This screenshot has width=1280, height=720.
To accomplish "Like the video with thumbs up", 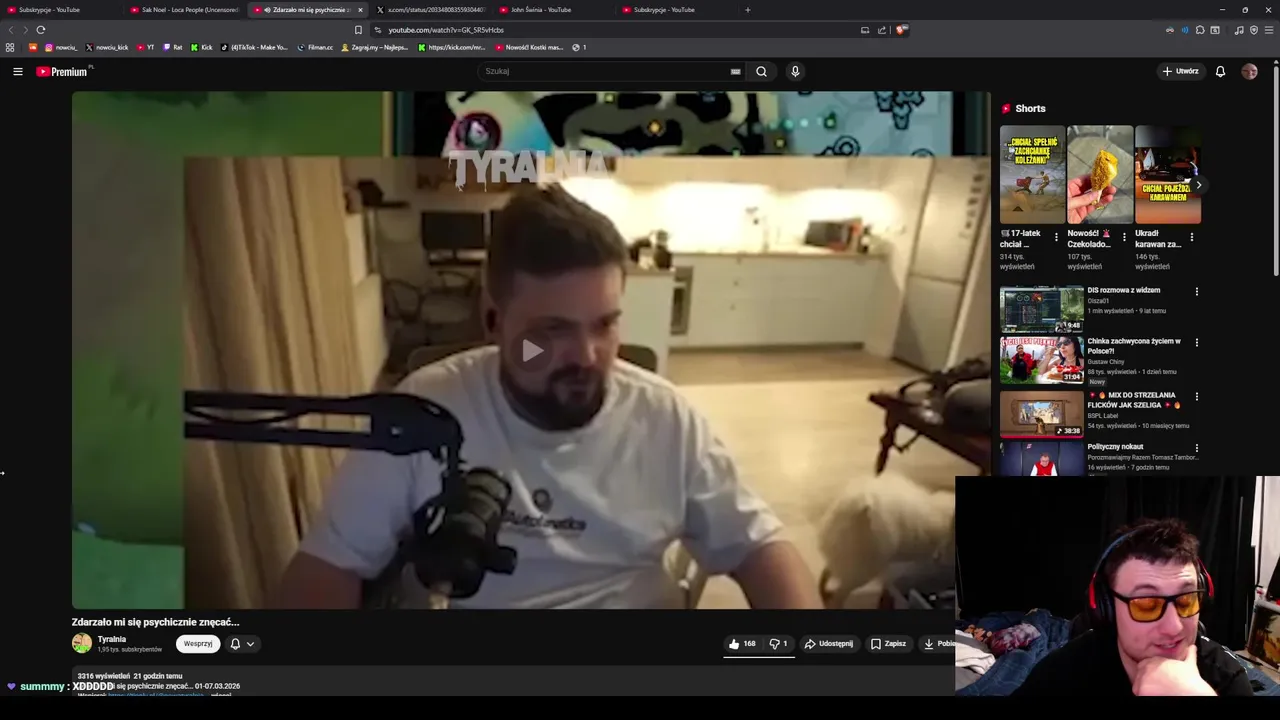I will coord(742,644).
